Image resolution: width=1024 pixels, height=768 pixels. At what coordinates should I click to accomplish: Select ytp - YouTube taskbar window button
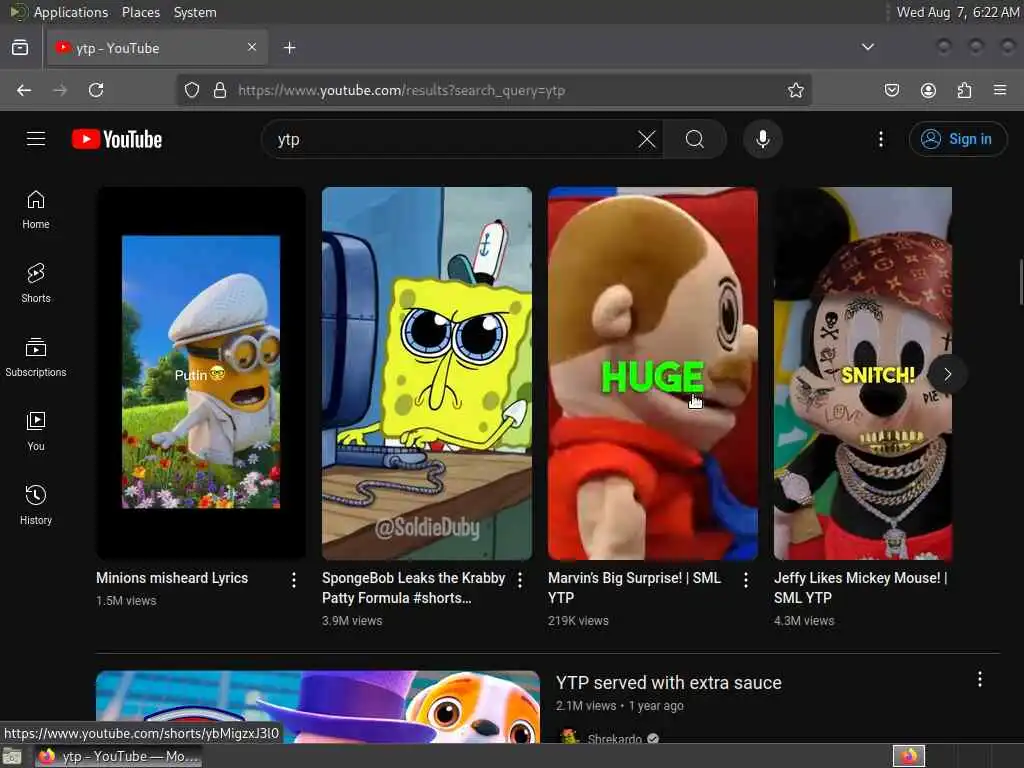[118, 756]
